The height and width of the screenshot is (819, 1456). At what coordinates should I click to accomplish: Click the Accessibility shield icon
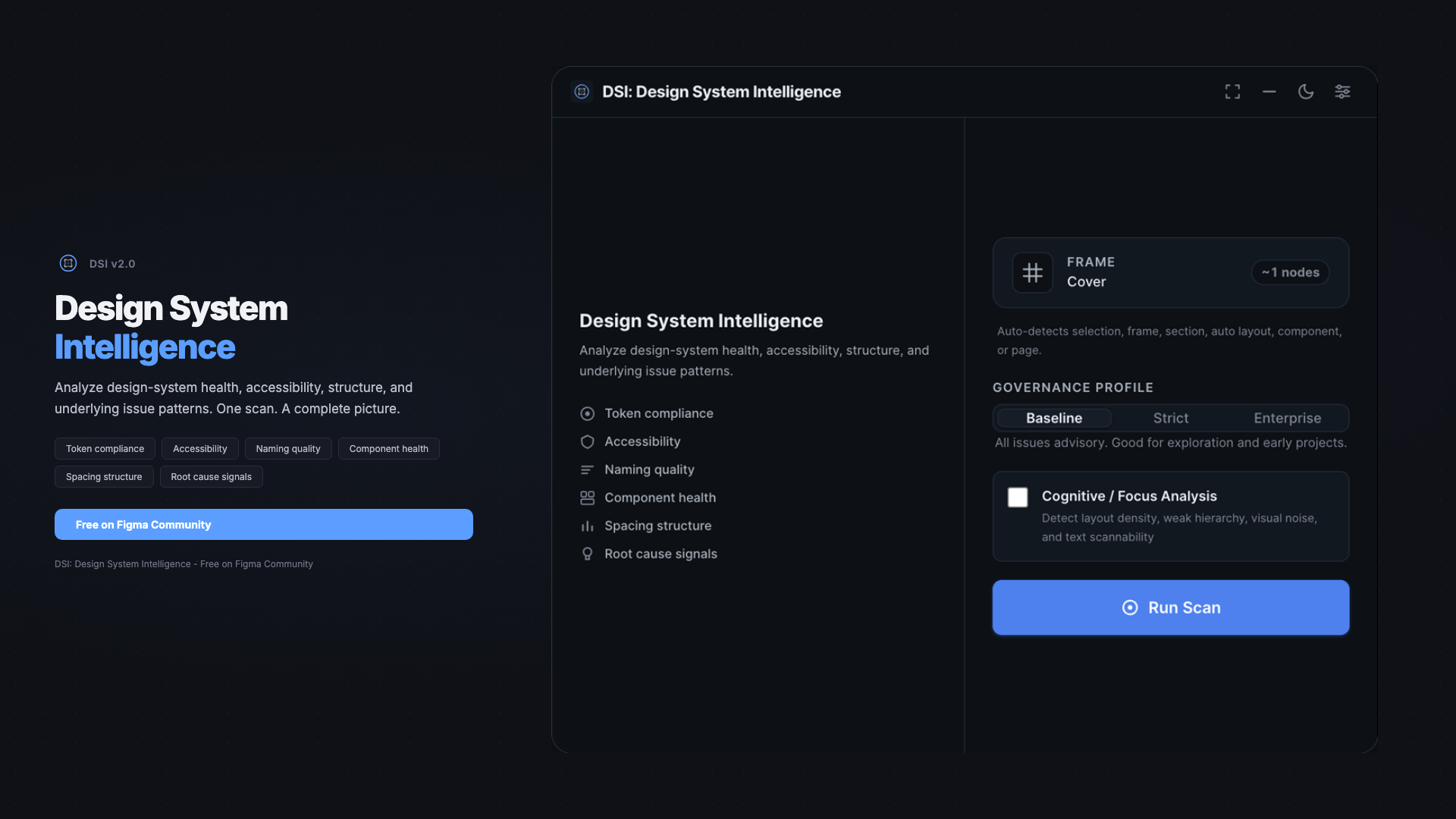tap(588, 441)
